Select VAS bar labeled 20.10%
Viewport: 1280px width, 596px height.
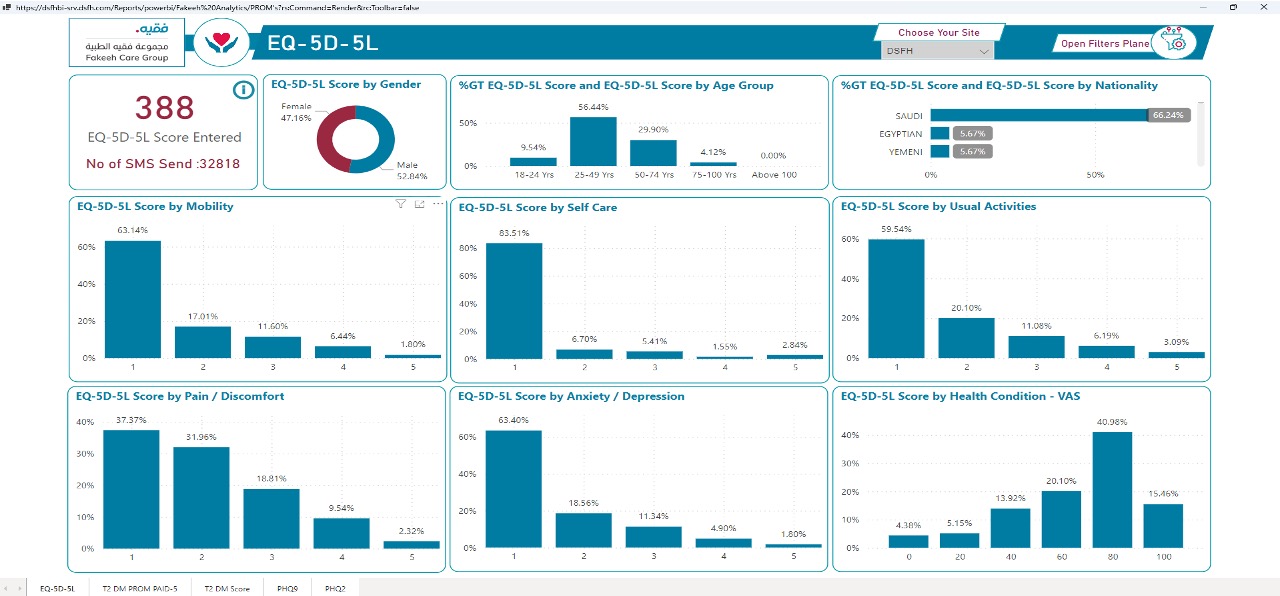(x=1061, y=519)
